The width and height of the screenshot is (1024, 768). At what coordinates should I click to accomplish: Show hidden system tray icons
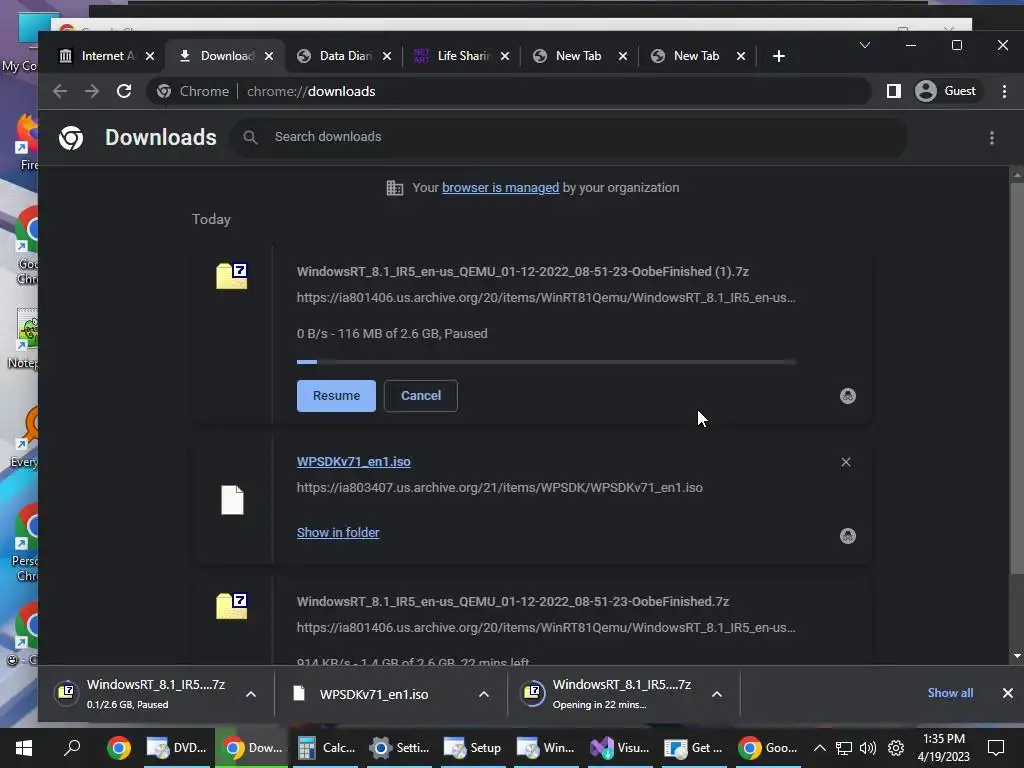click(x=820, y=748)
